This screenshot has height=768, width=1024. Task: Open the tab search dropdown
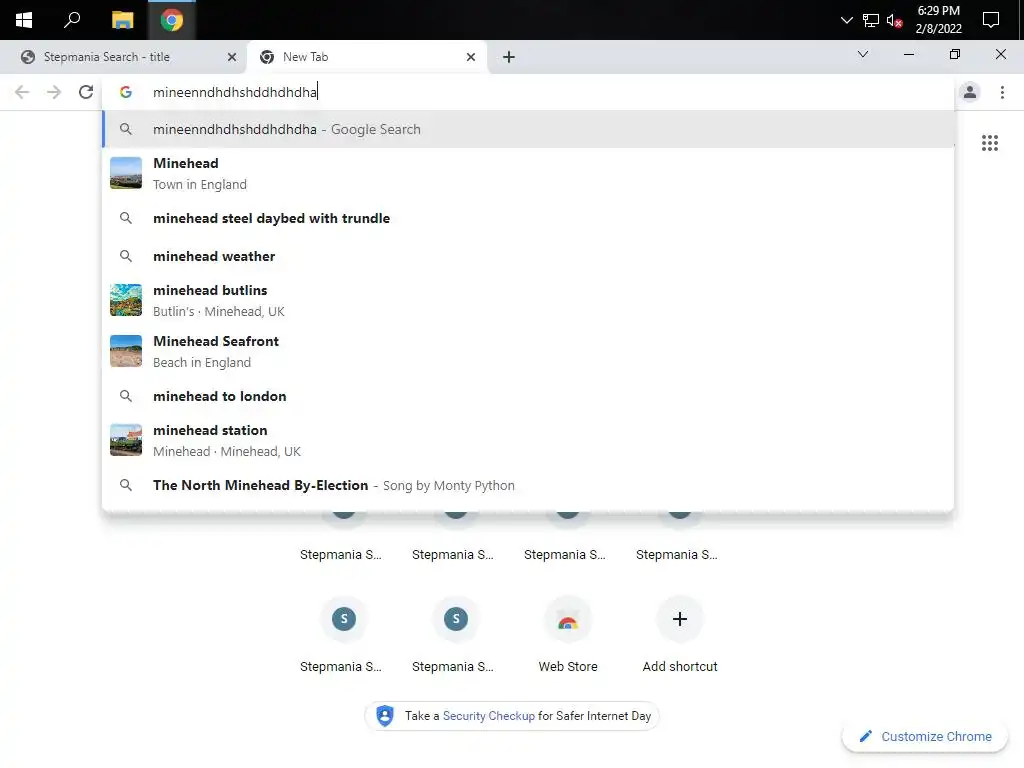863,54
